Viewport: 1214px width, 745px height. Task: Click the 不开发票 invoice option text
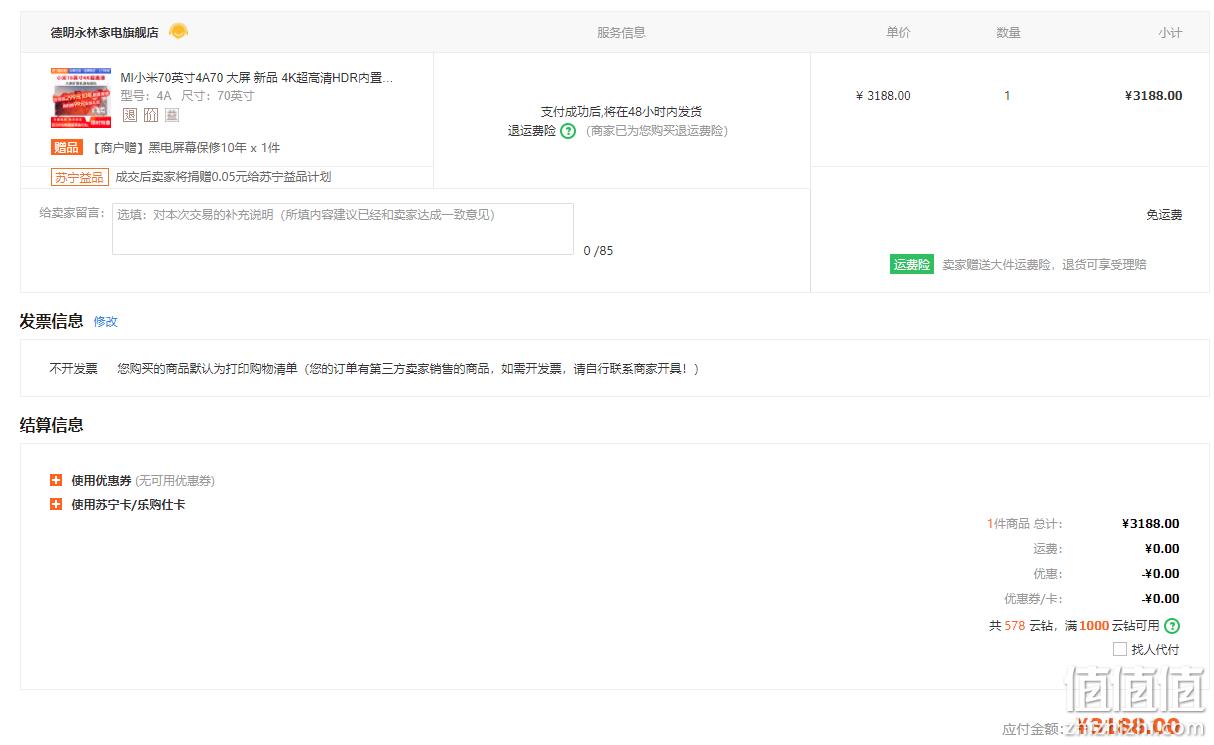coord(74,369)
